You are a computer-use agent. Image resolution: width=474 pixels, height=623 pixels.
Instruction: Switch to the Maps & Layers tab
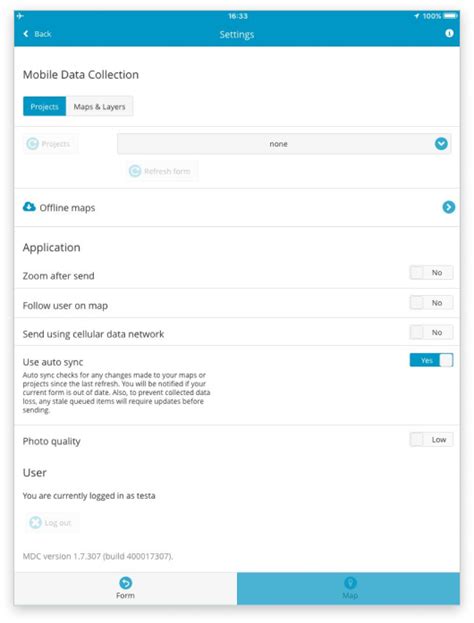click(x=99, y=106)
